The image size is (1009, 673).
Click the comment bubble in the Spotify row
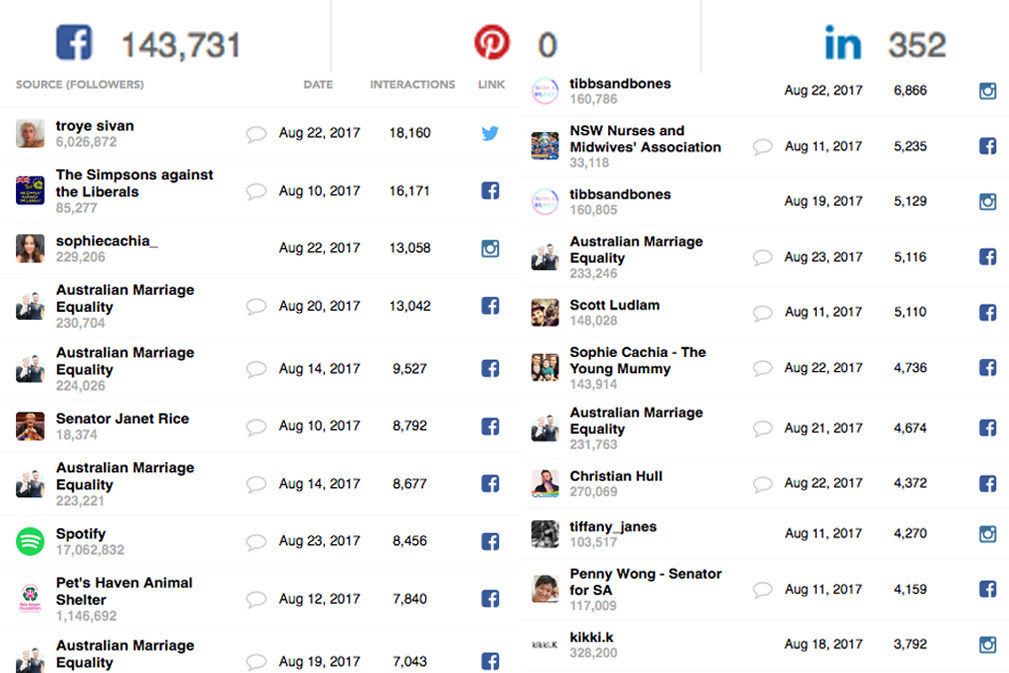(x=256, y=542)
